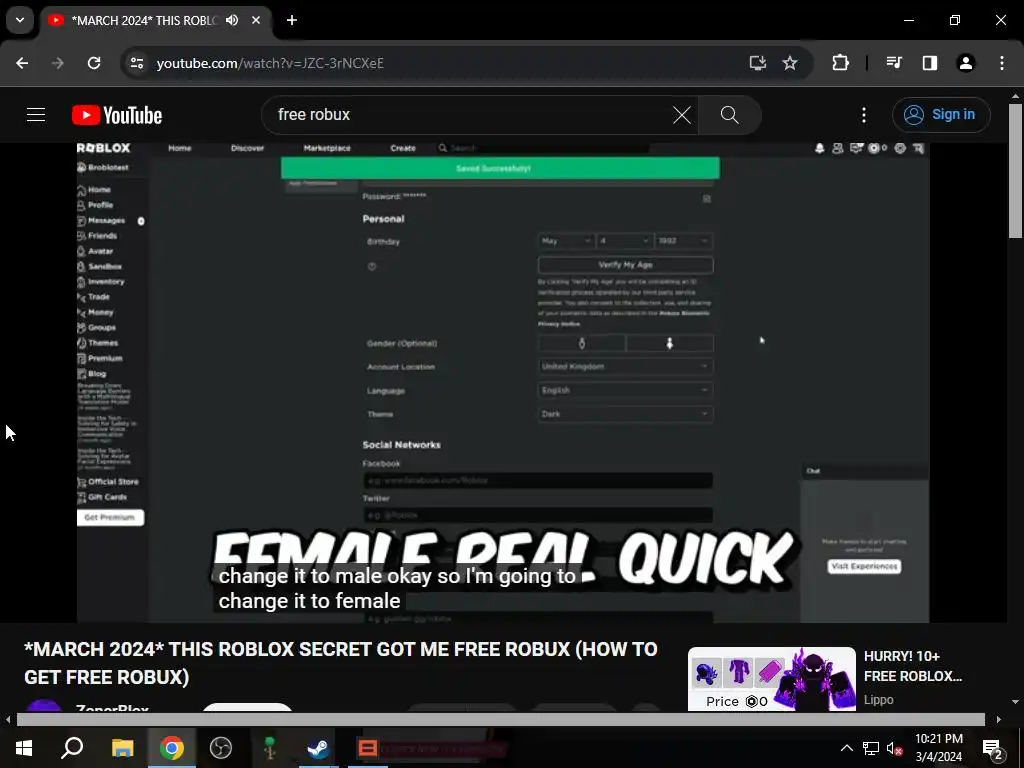Viewport: 1024px width, 768px height.
Task: Open the Chrome profile menu
Action: pyautogui.click(x=966, y=63)
